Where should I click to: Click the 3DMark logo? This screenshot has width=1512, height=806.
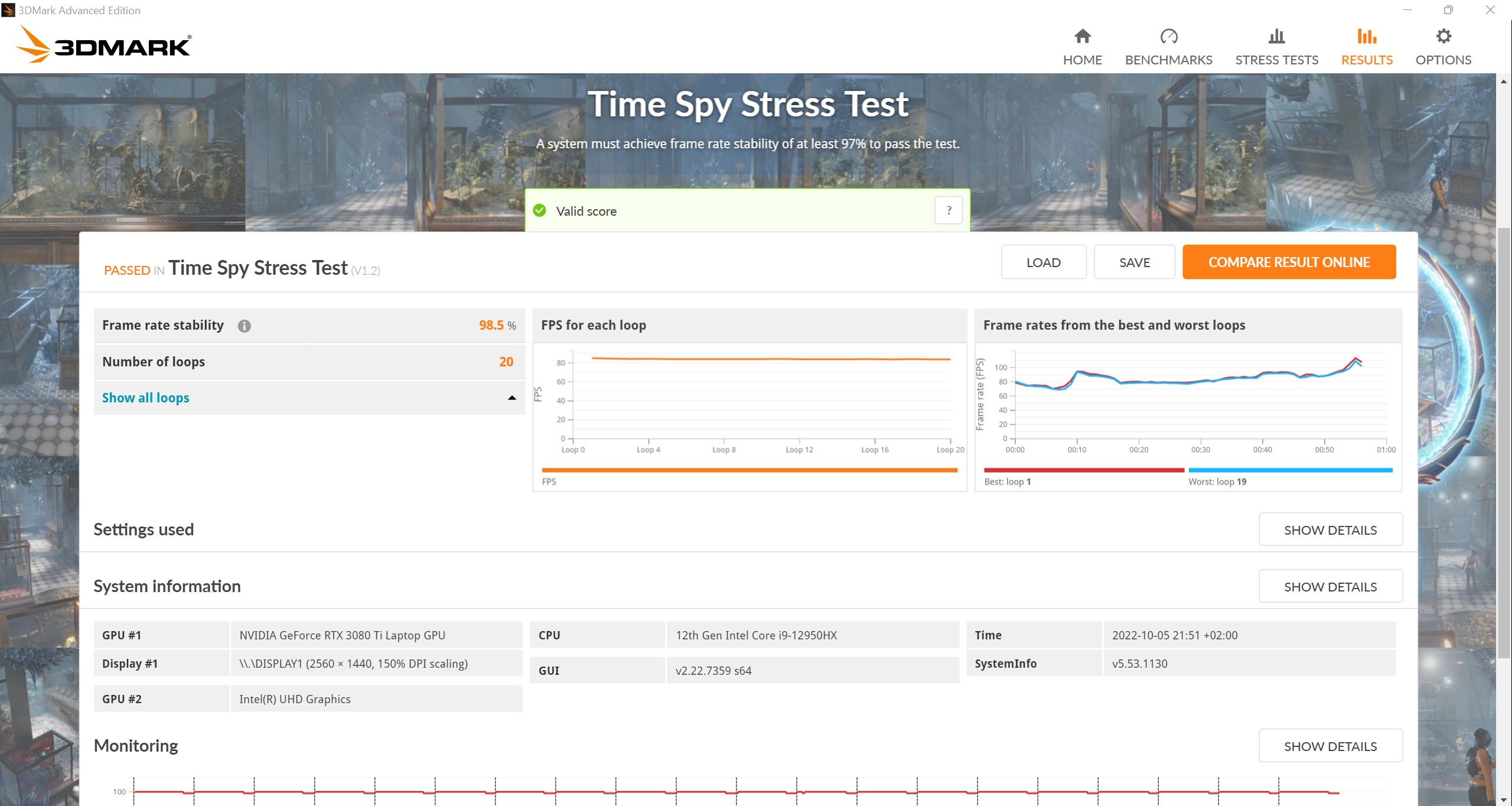pos(103,44)
